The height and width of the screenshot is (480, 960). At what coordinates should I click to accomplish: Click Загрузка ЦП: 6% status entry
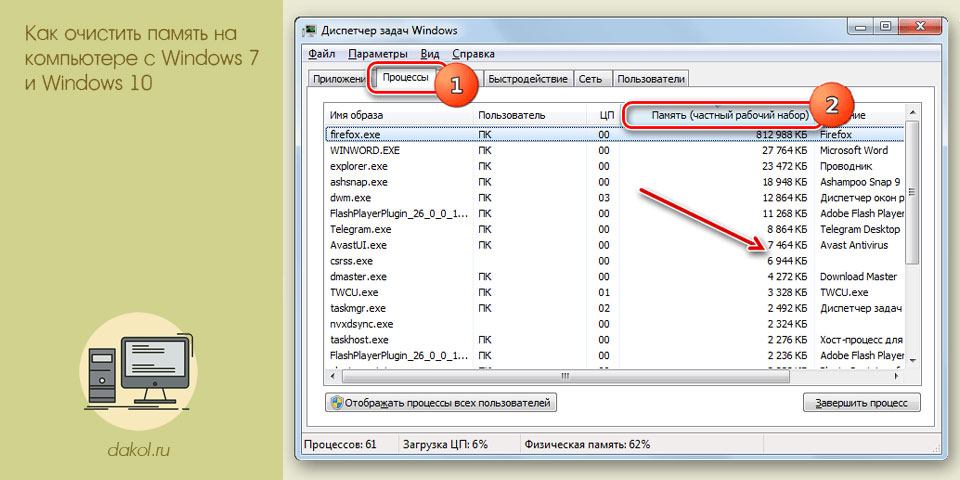click(x=445, y=444)
